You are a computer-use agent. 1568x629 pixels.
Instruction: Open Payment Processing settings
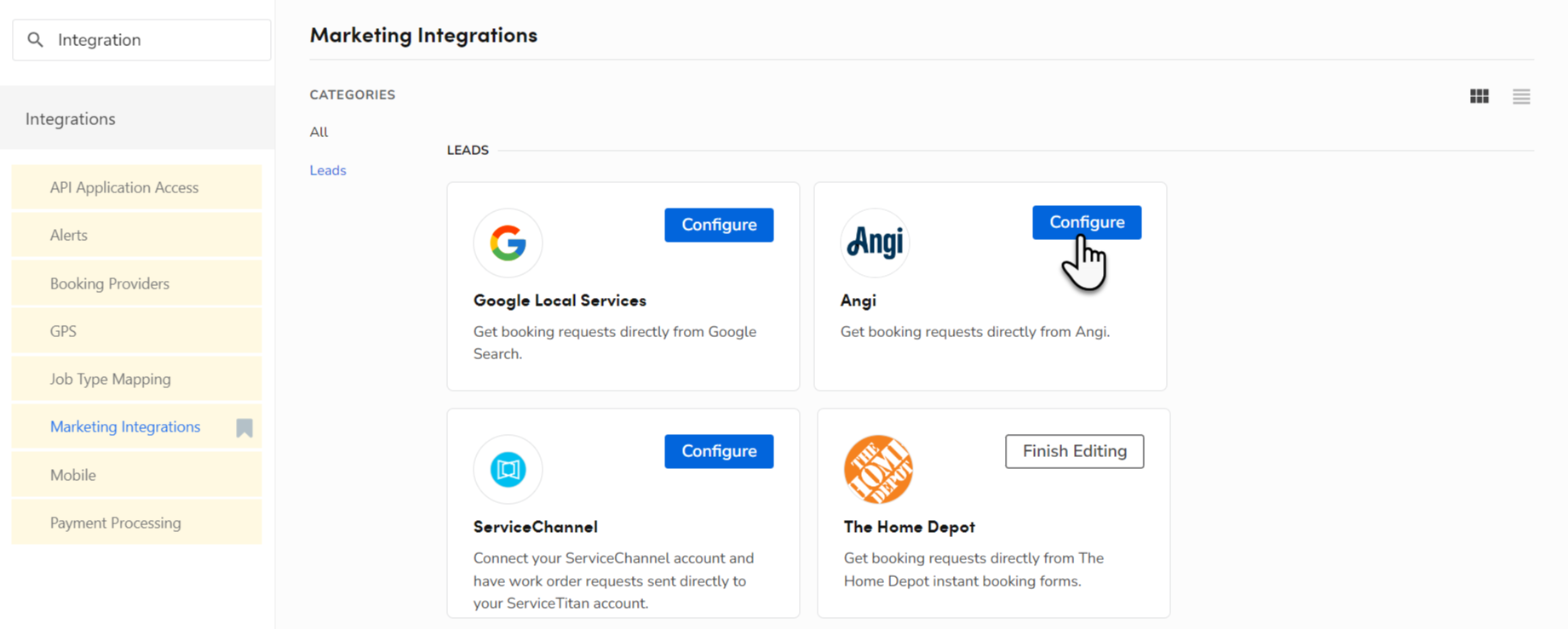116,523
